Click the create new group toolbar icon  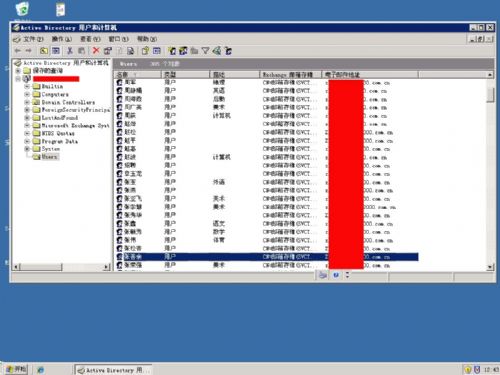[x=183, y=51]
